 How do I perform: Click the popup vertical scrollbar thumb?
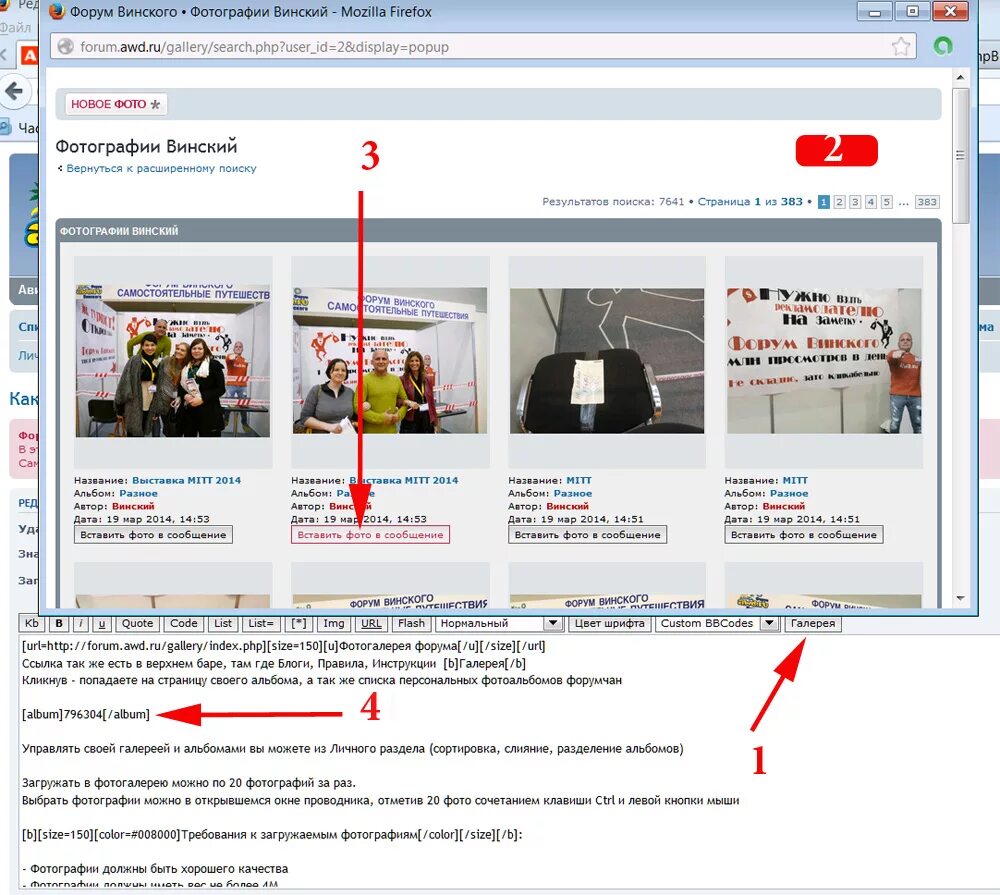pos(960,155)
